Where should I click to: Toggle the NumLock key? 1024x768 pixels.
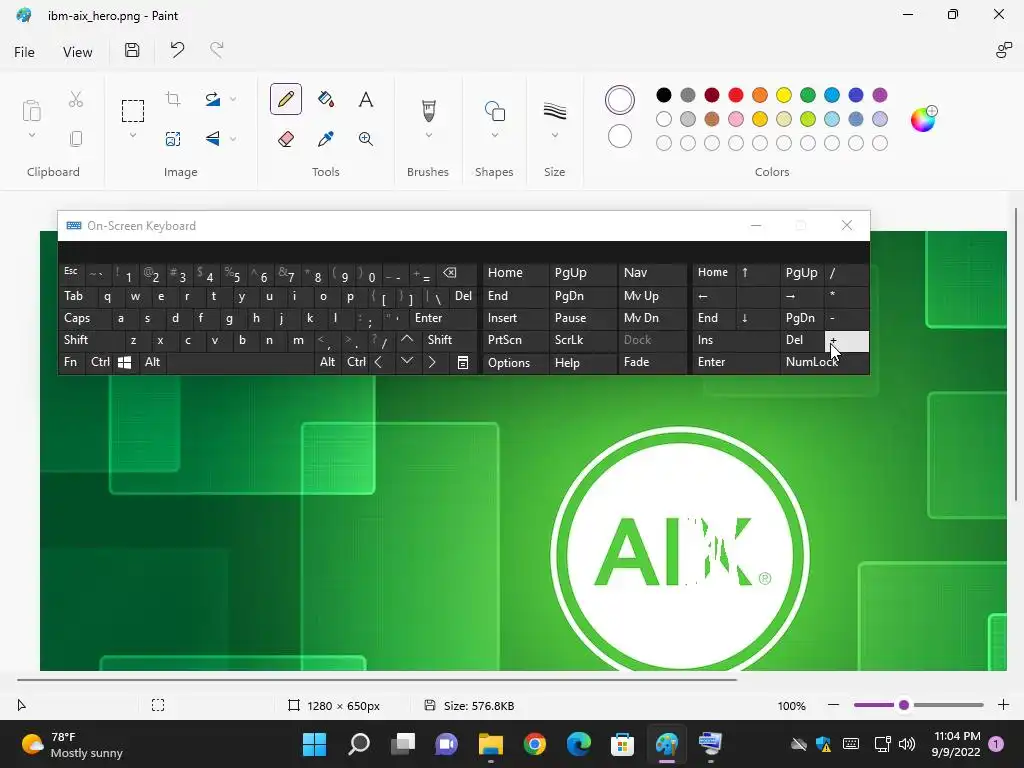824,362
